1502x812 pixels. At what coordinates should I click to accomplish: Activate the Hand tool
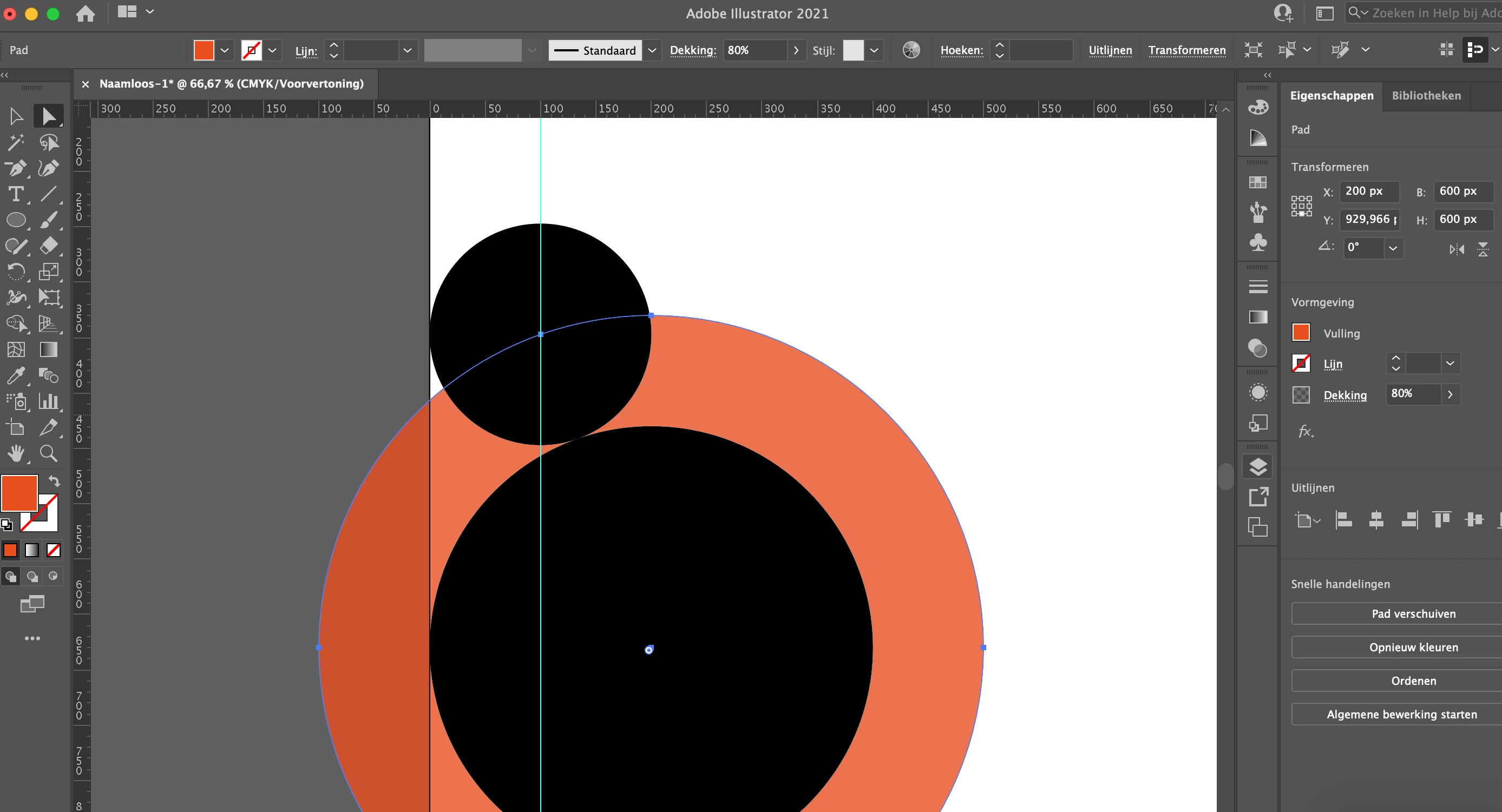[16, 453]
